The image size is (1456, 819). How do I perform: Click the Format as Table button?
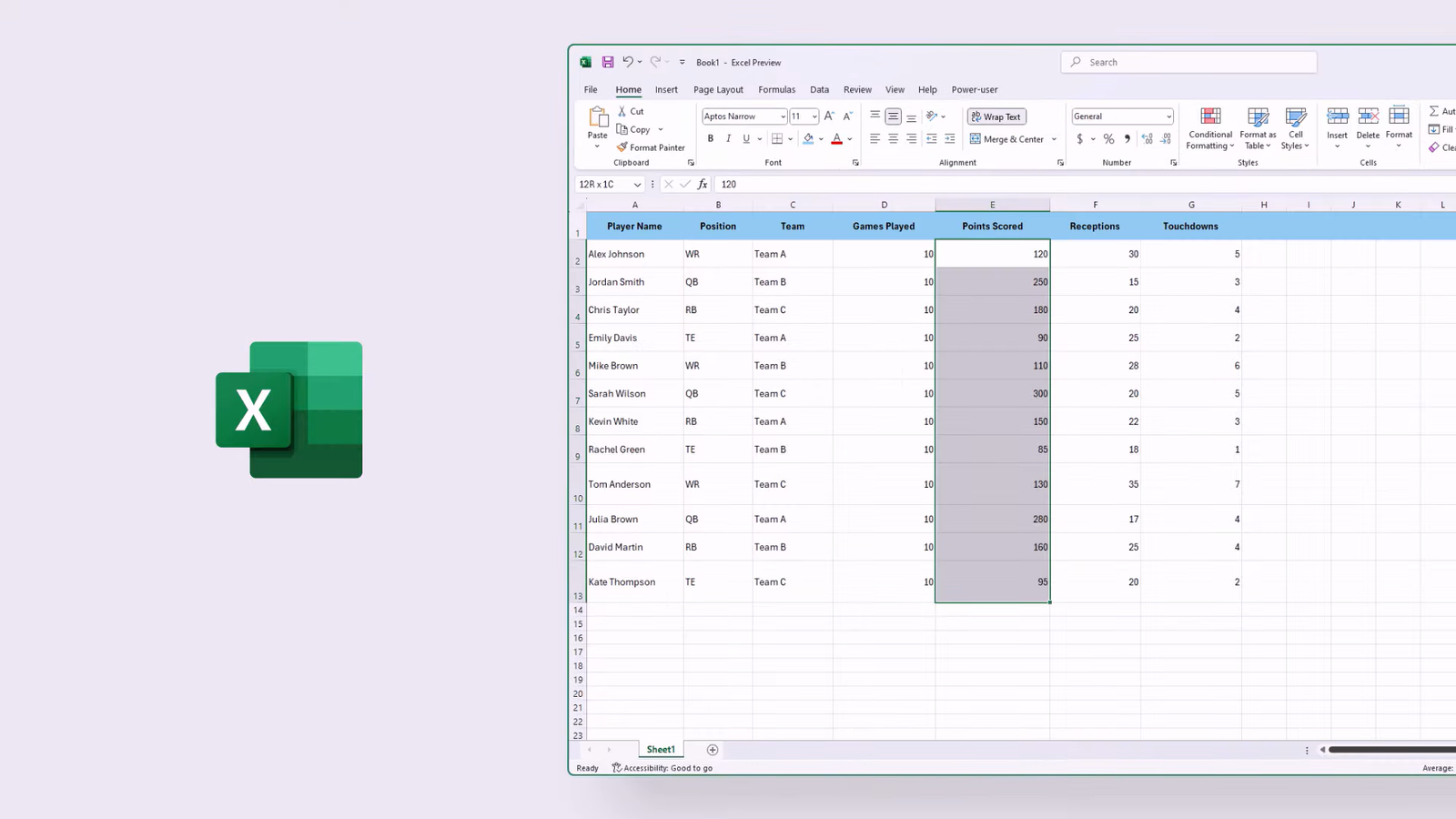click(1258, 129)
